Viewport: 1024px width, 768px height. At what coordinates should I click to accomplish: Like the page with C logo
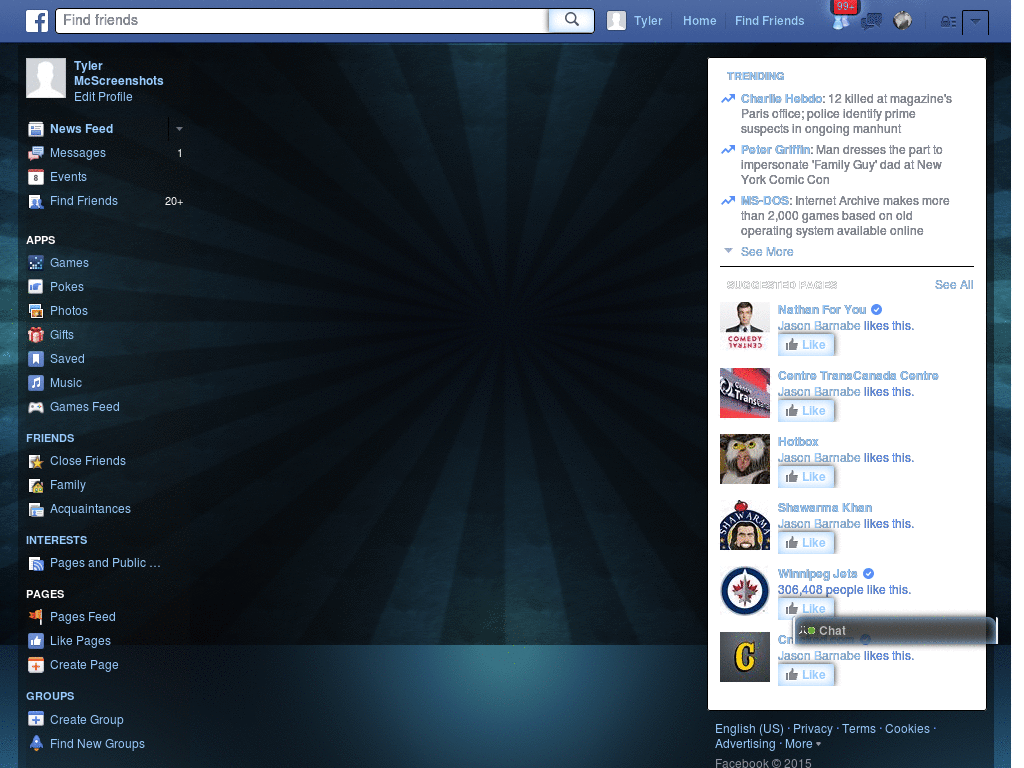click(806, 674)
